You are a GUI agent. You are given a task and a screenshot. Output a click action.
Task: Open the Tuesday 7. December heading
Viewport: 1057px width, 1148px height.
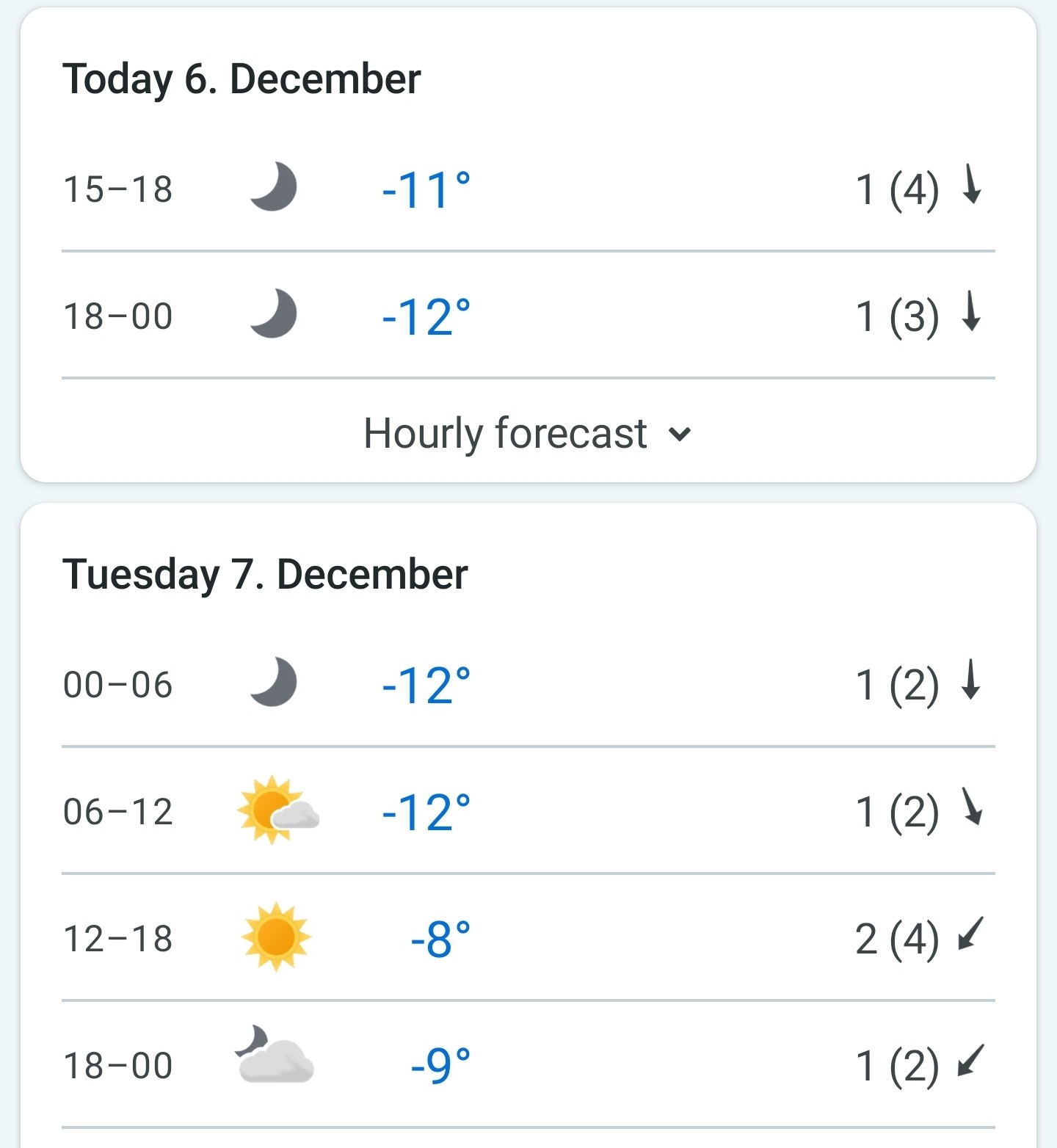(x=265, y=574)
